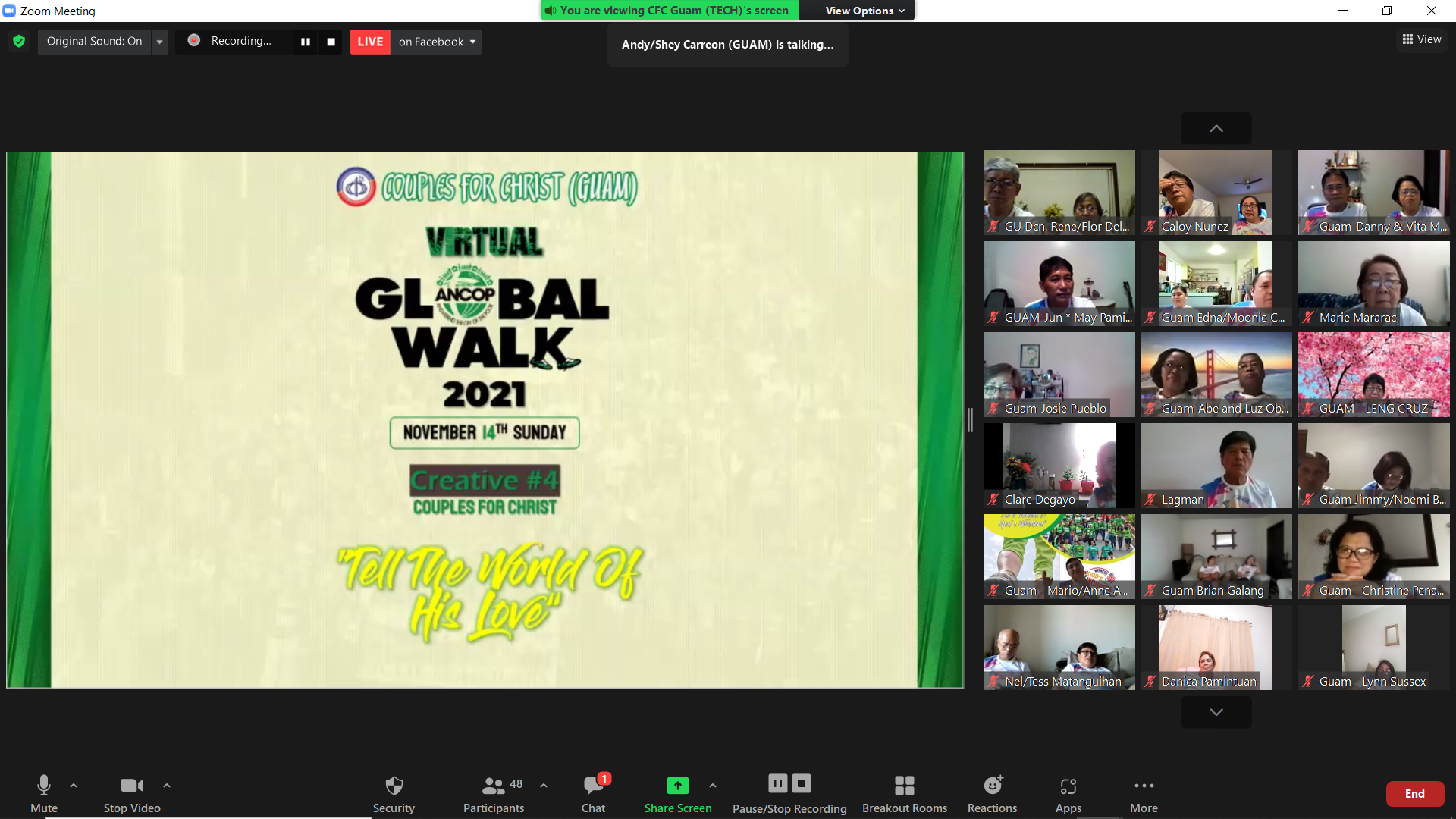The height and width of the screenshot is (819, 1456).
Task: Click muted mic icon on Caloy Nunez tile
Action: coord(1150,226)
